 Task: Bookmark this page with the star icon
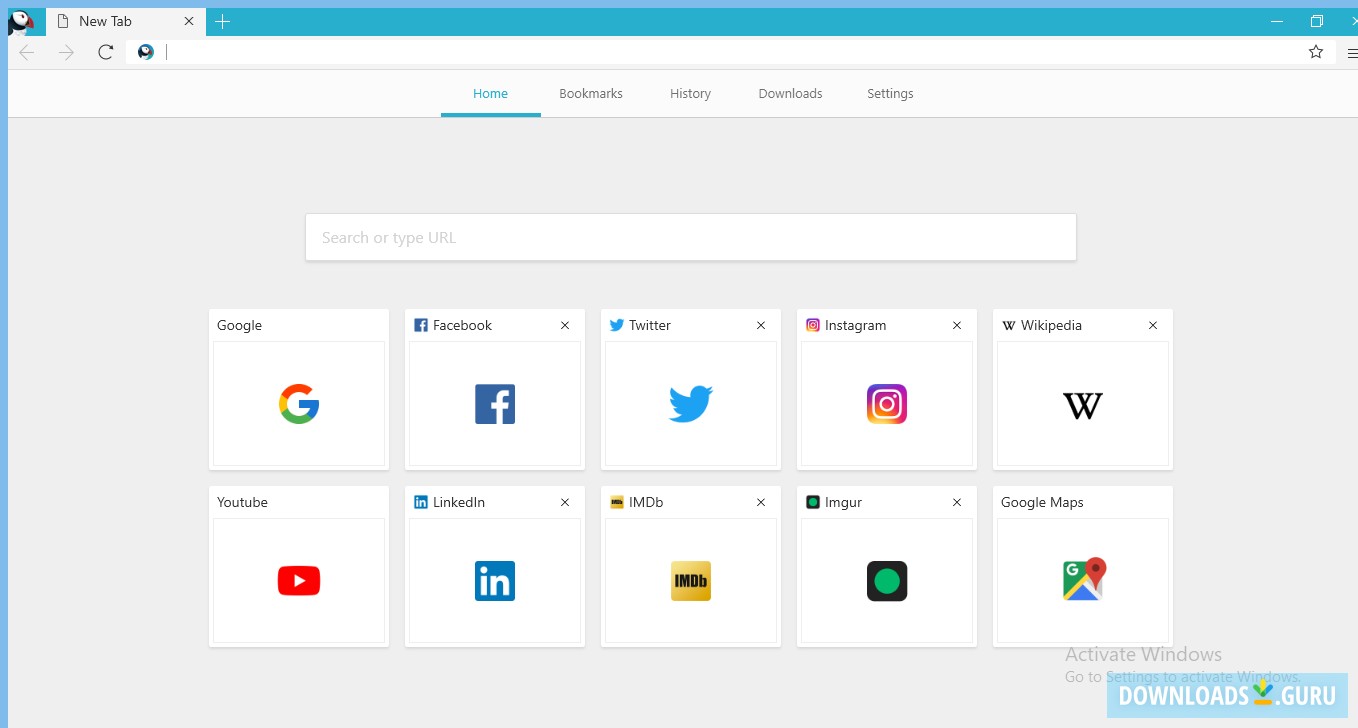[x=1316, y=52]
